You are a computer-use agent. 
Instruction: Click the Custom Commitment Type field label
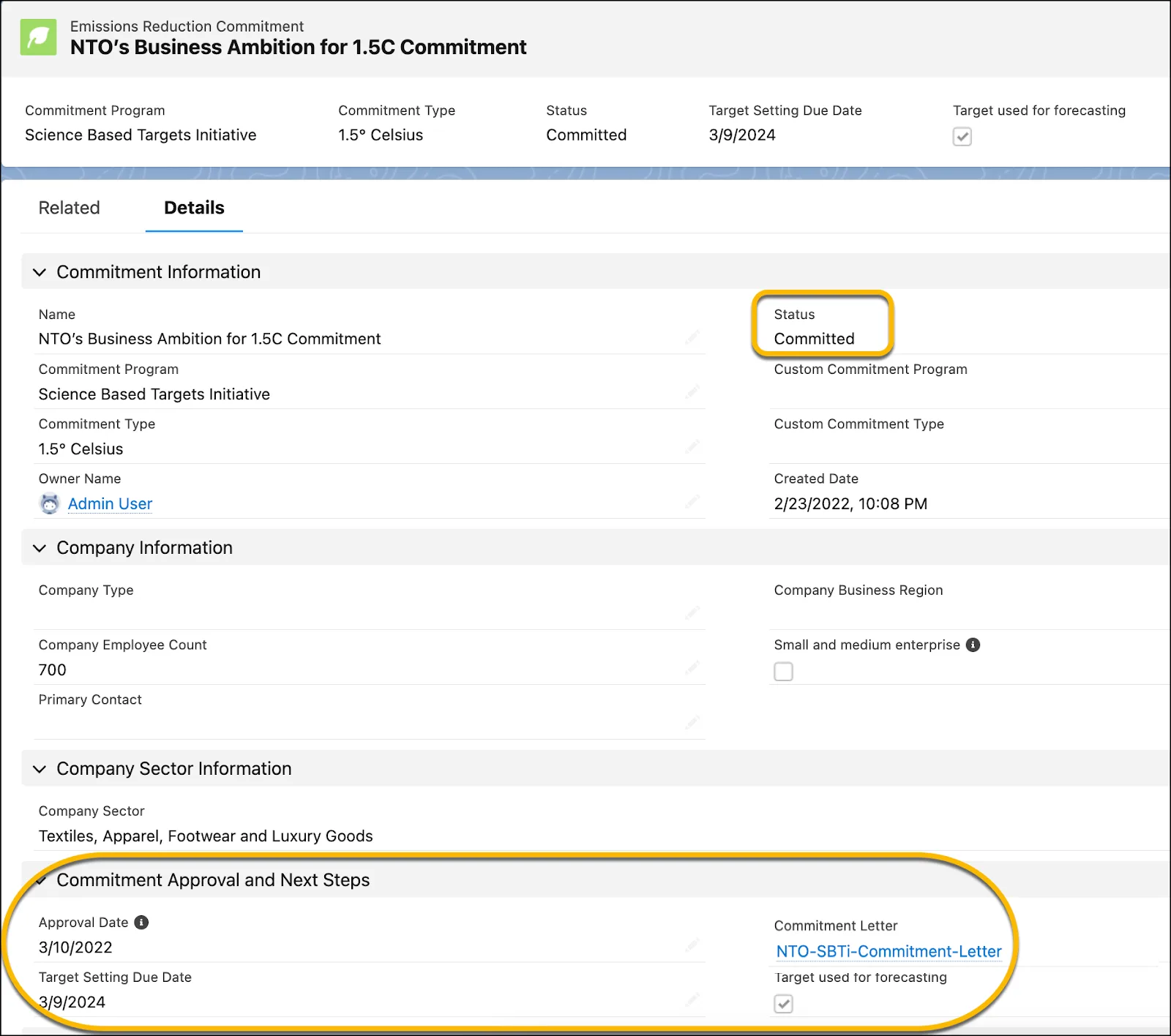tap(859, 424)
